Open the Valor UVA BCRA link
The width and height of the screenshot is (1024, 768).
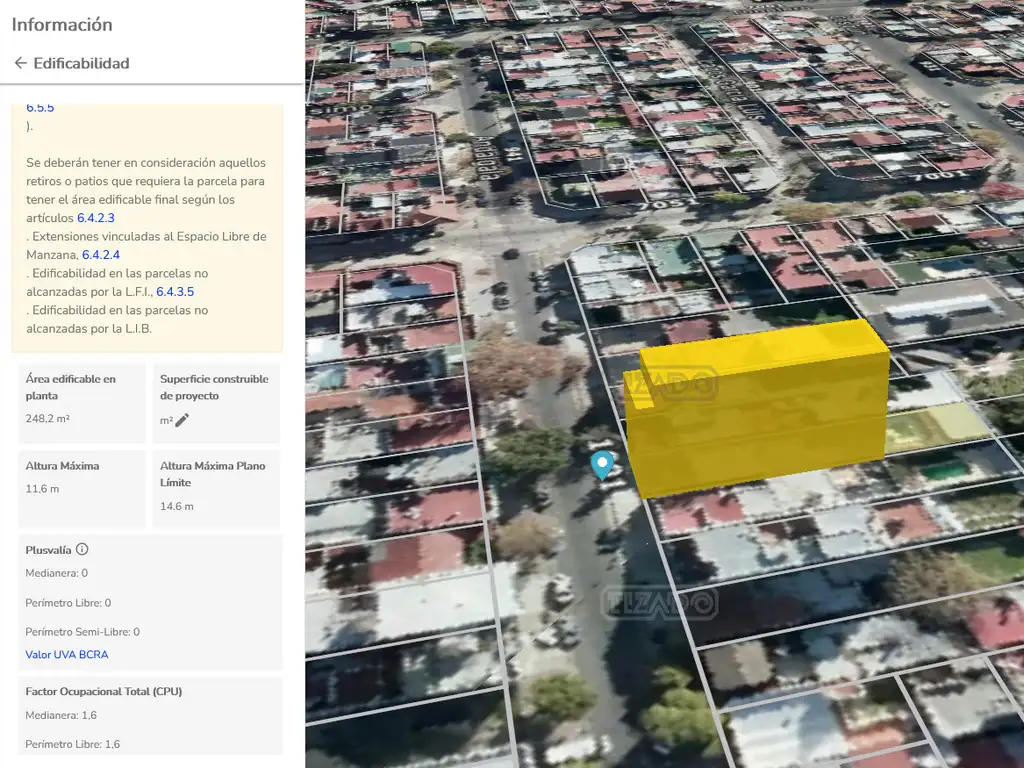coord(67,655)
